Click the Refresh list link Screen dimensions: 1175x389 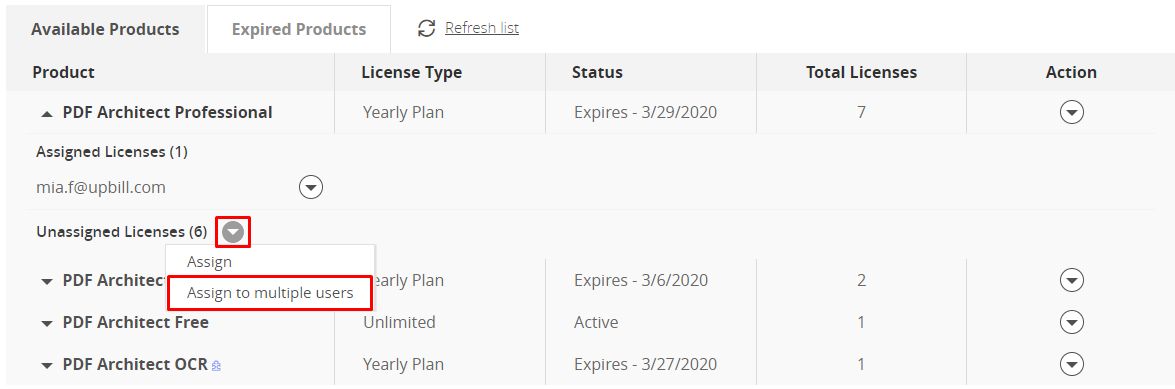(x=482, y=28)
